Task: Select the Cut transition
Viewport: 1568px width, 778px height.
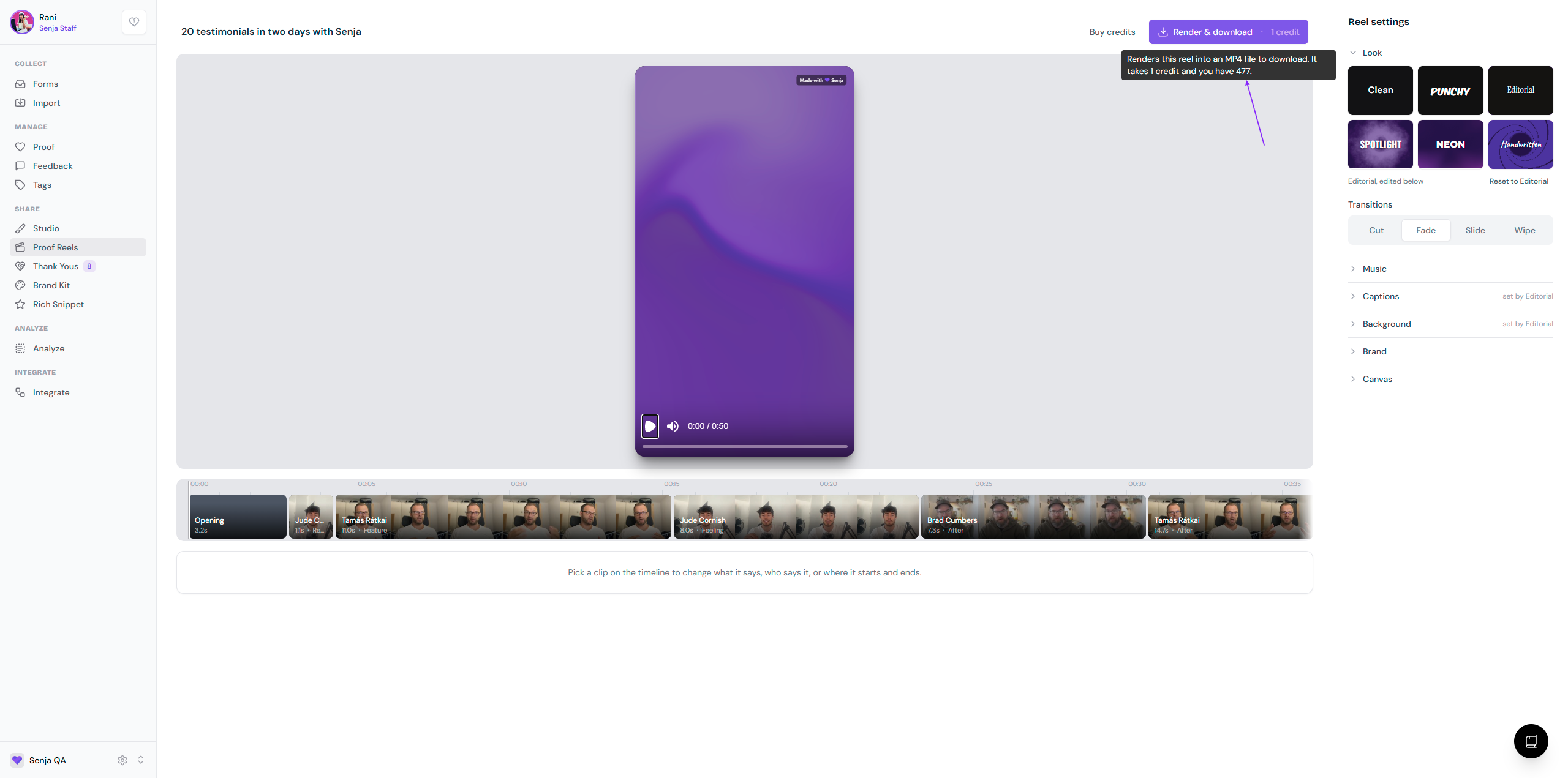Action: [x=1376, y=230]
